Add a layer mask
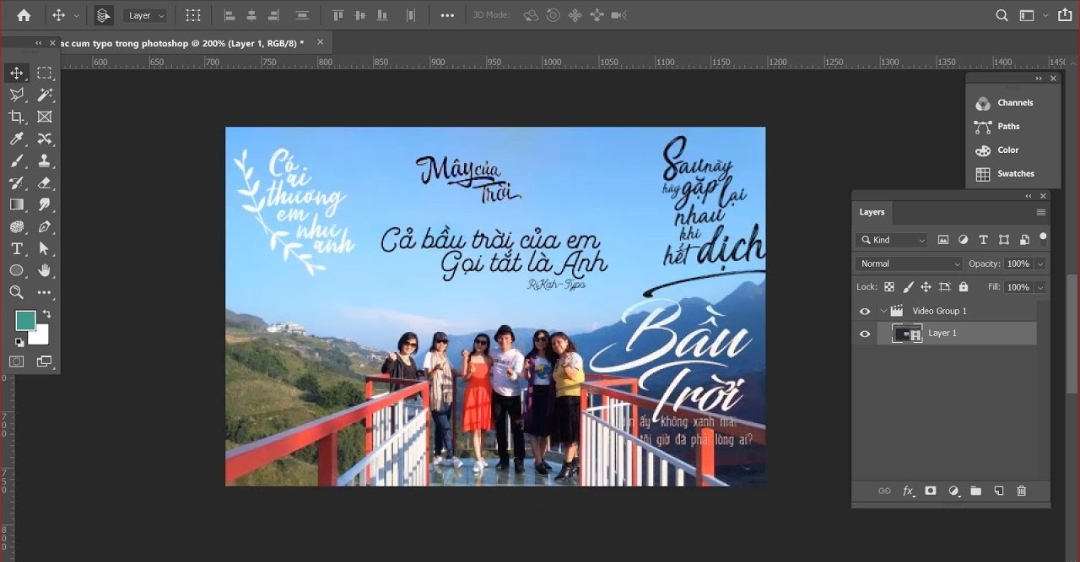 (931, 491)
